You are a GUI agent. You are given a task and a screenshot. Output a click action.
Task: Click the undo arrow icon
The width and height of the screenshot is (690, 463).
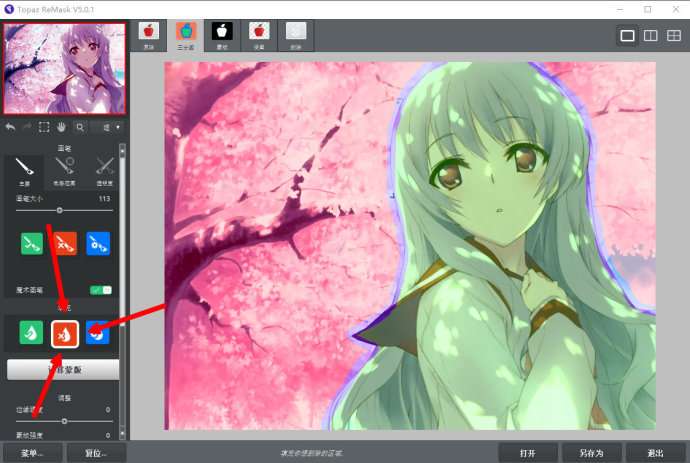[x=11, y=128]
